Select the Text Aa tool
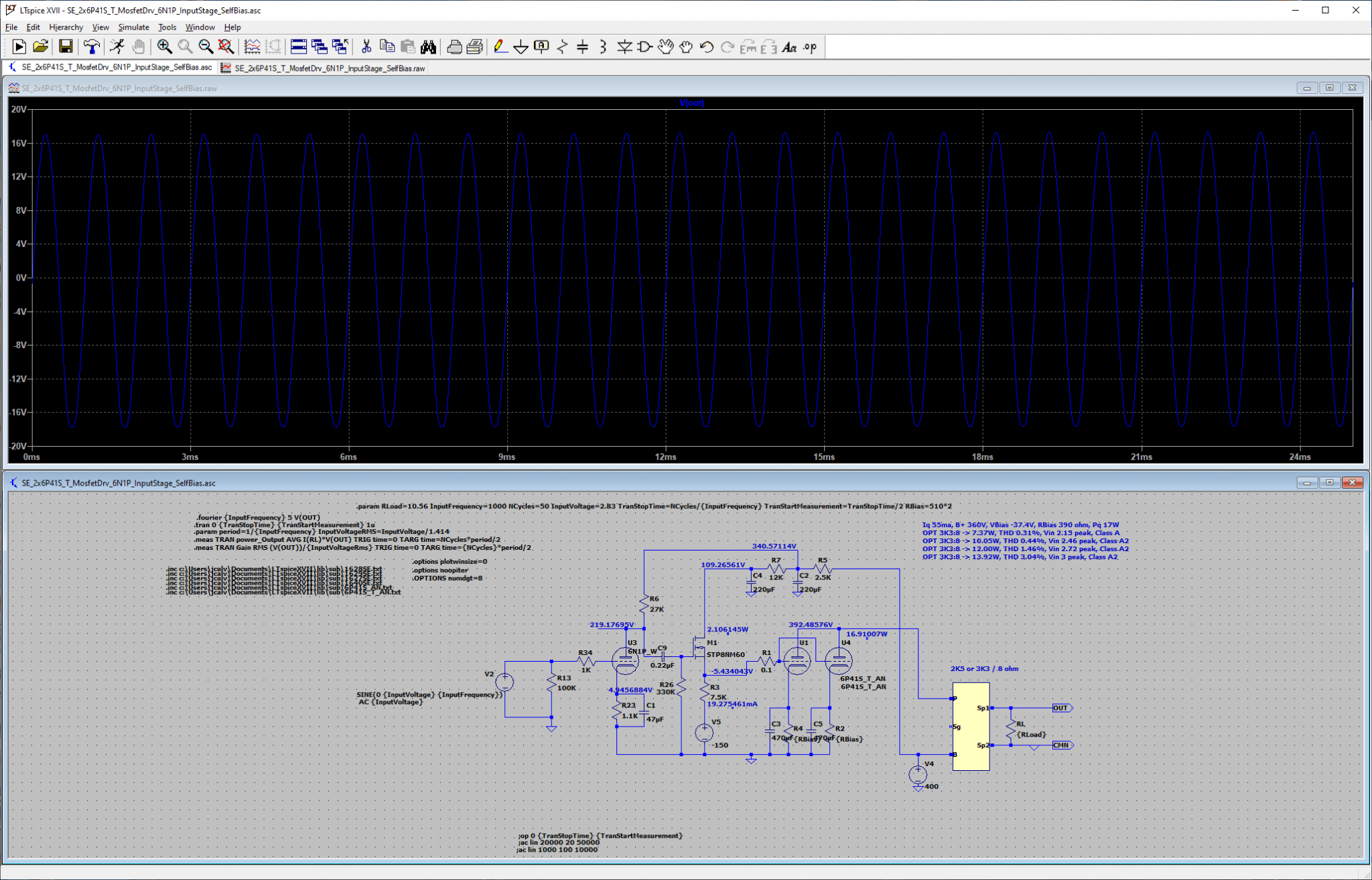Screen dimensions: 1372x880 click(x=789, y=46)
